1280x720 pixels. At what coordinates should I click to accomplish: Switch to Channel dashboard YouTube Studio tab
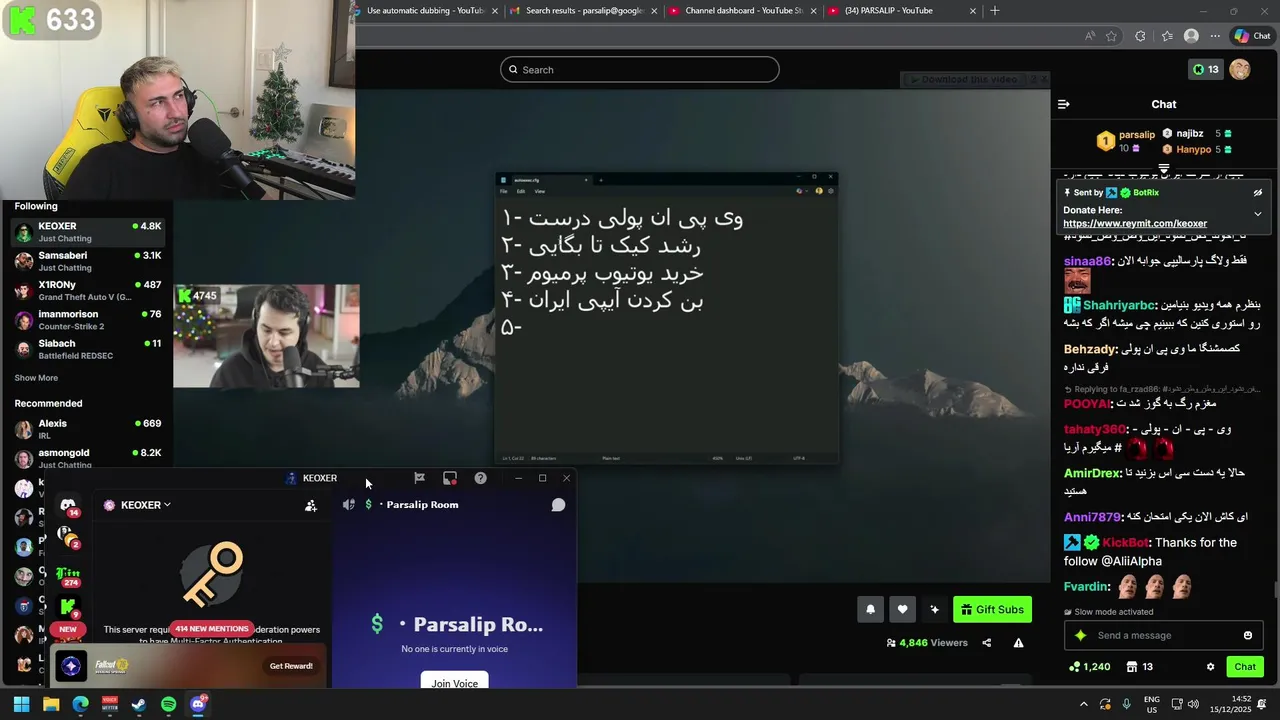[743, 11]
